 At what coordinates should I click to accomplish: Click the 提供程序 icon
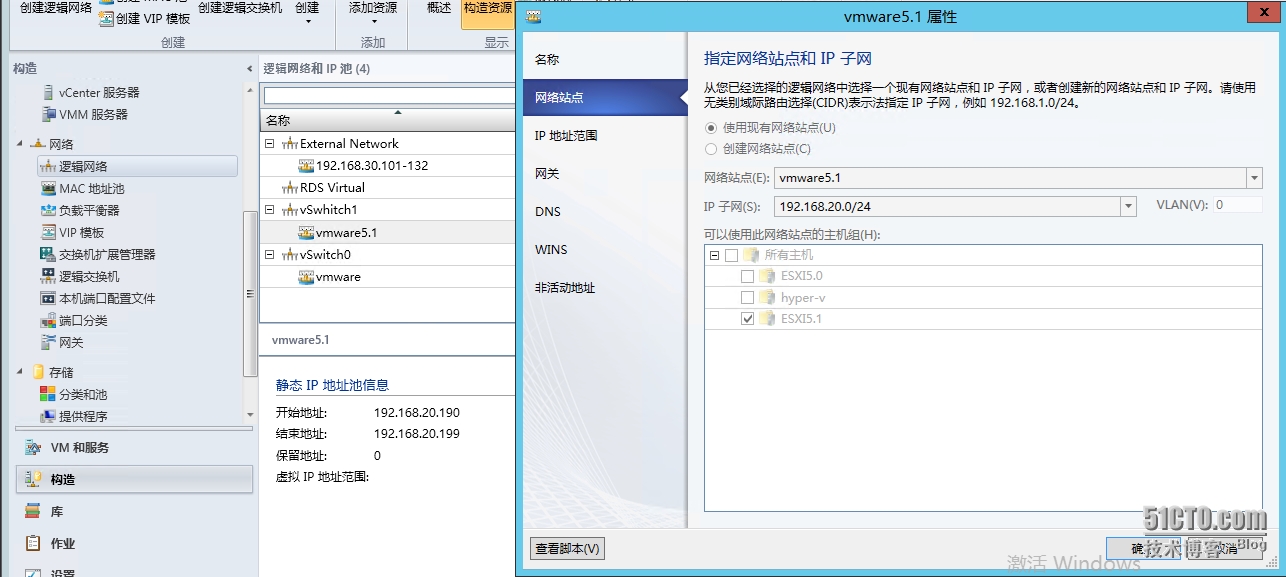click(x=48, y=416)
